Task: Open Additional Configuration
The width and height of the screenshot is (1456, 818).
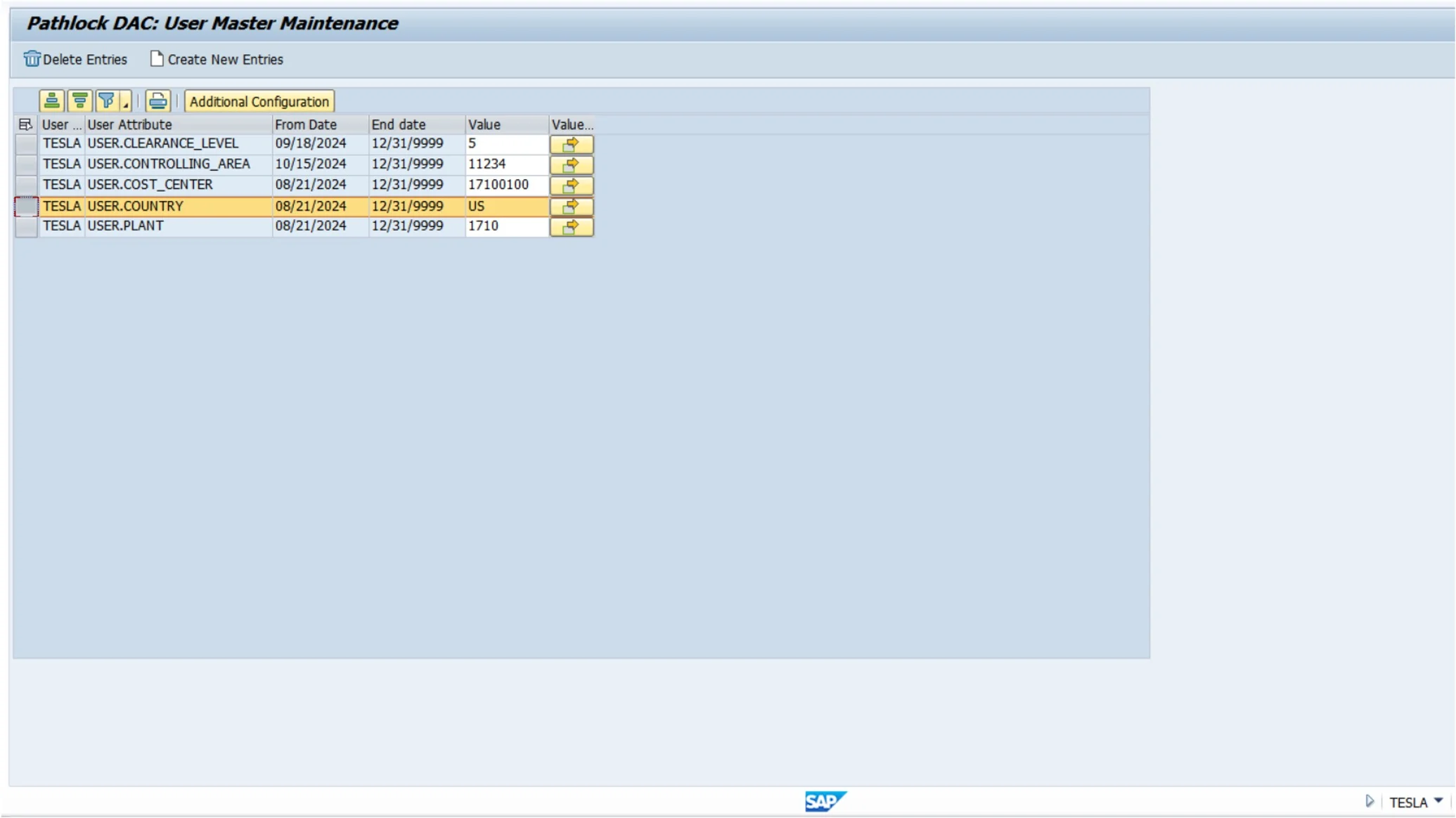Action: (259, 101)
